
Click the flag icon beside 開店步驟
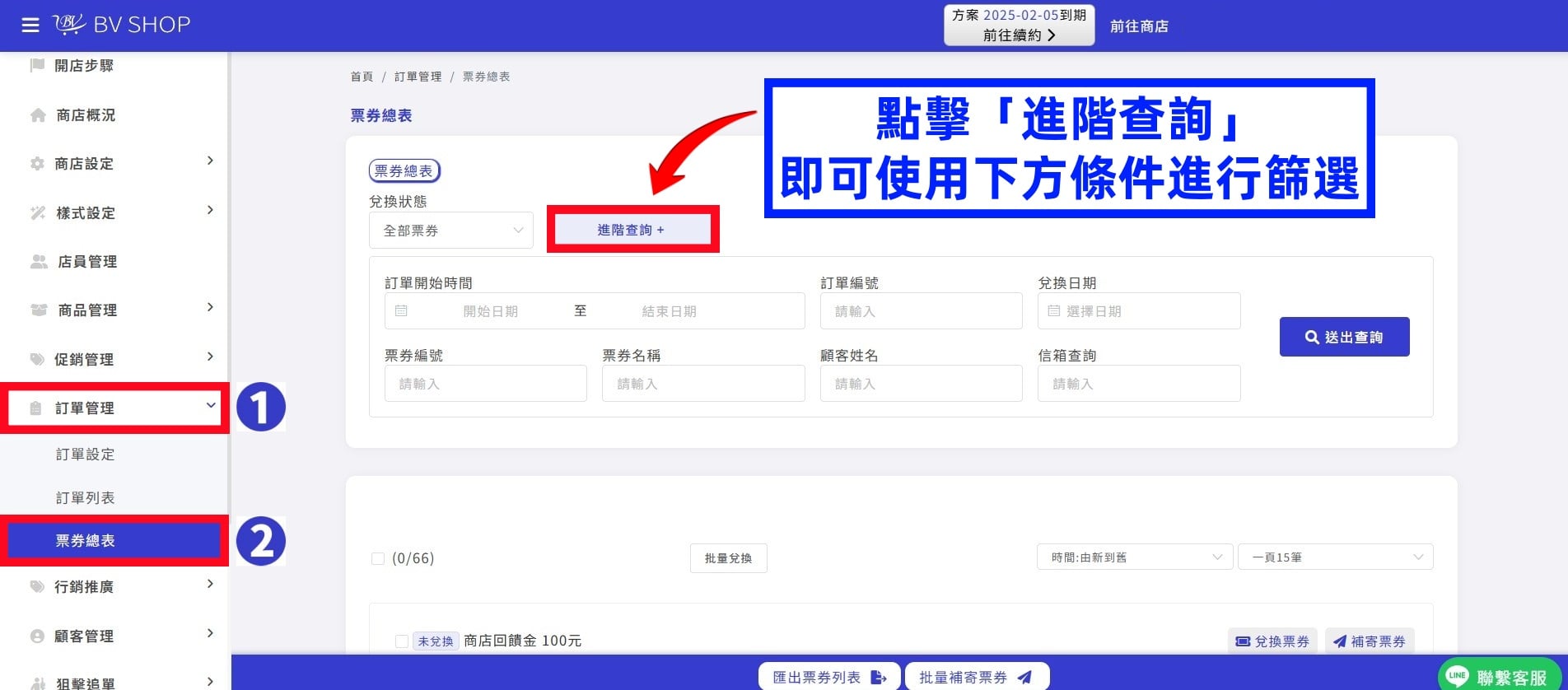click(x=37, y=65)
